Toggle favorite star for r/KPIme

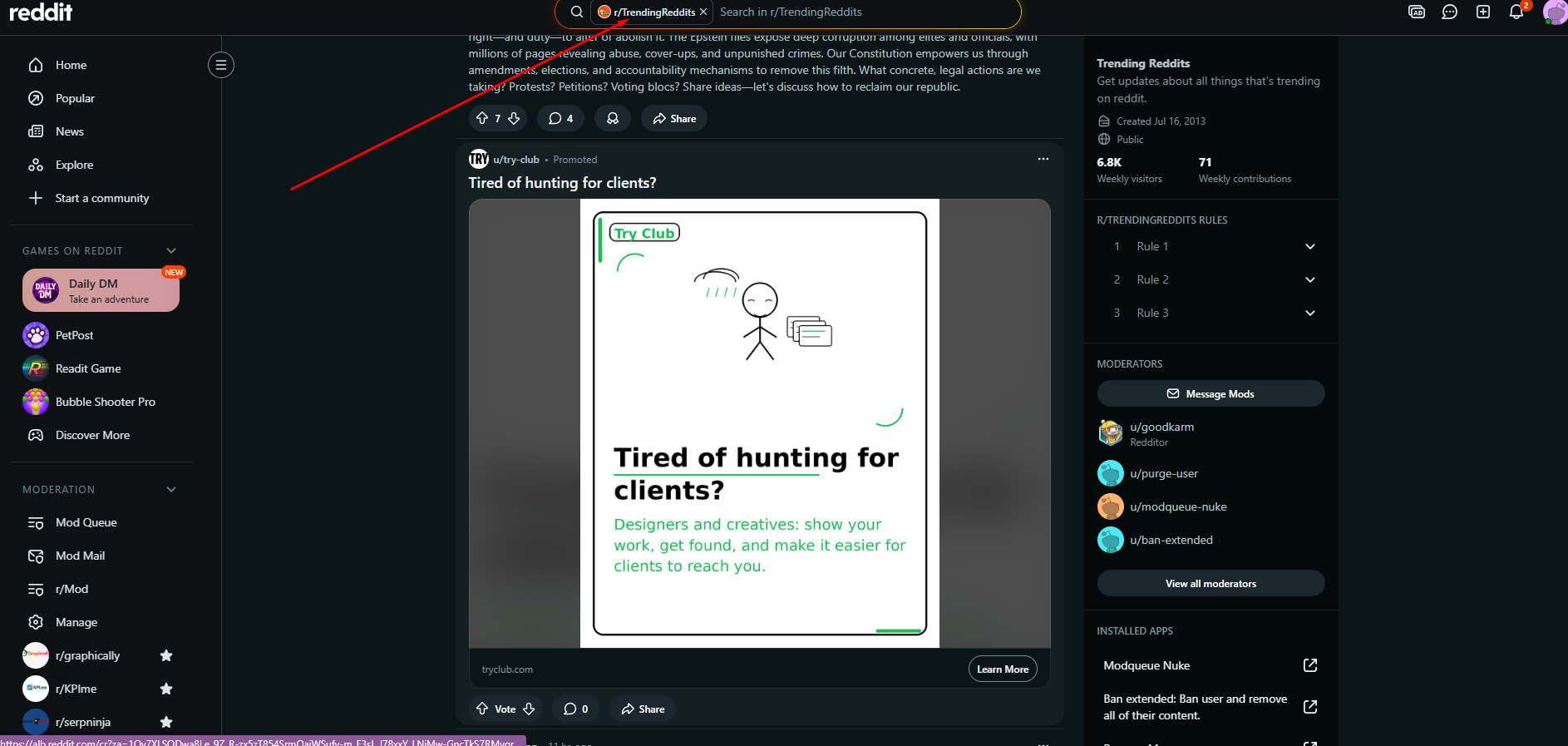tap(166, 689)
